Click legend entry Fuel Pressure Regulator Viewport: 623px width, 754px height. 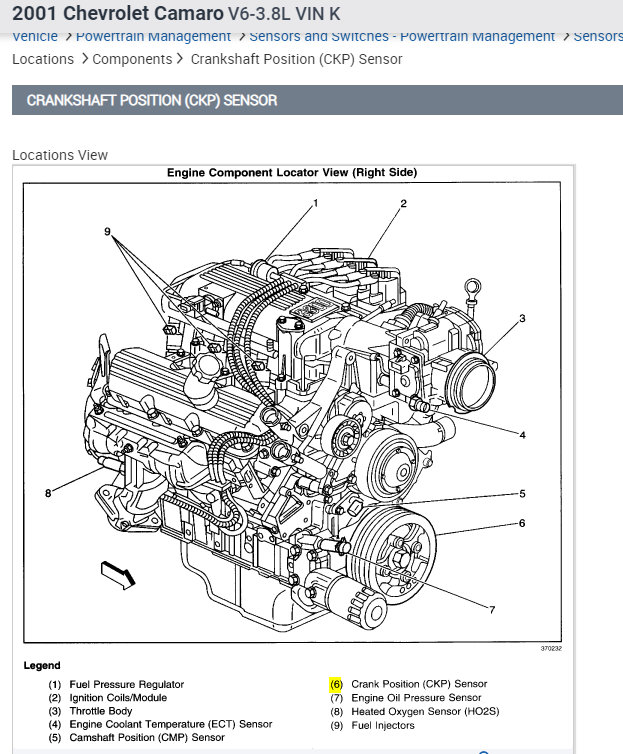(x=126, y=684)
